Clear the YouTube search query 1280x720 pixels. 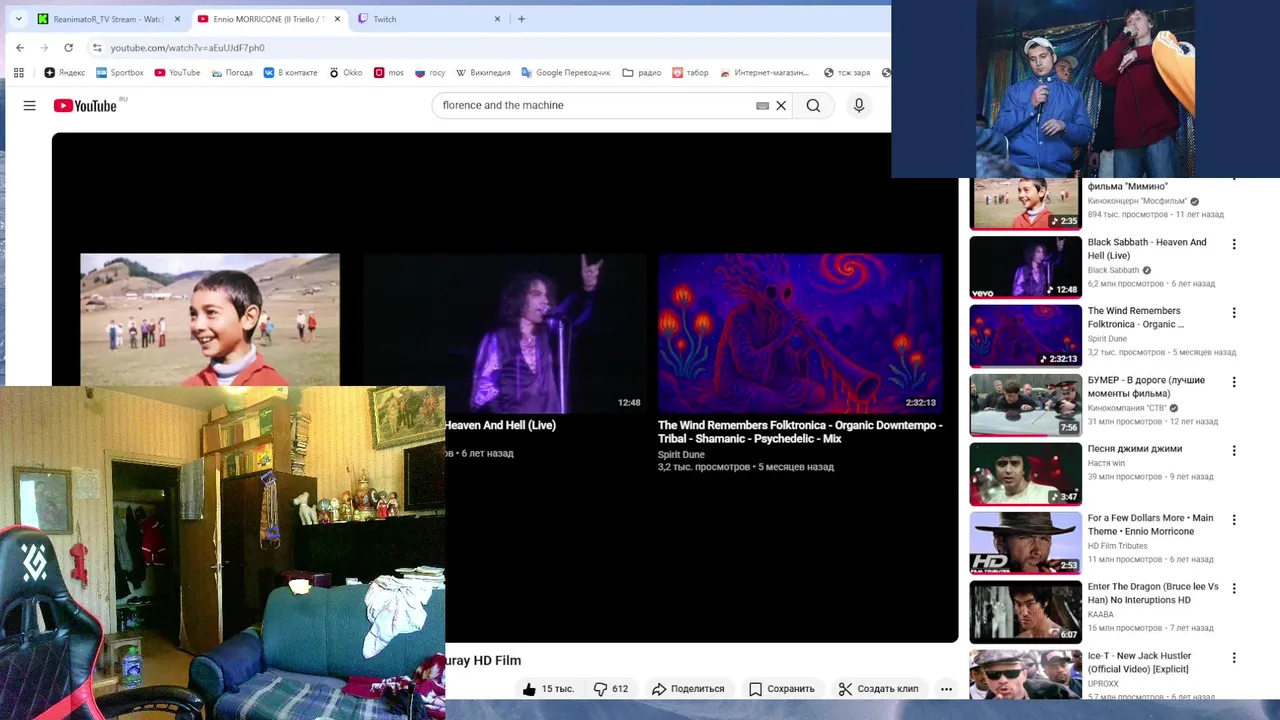pos(781,105)
